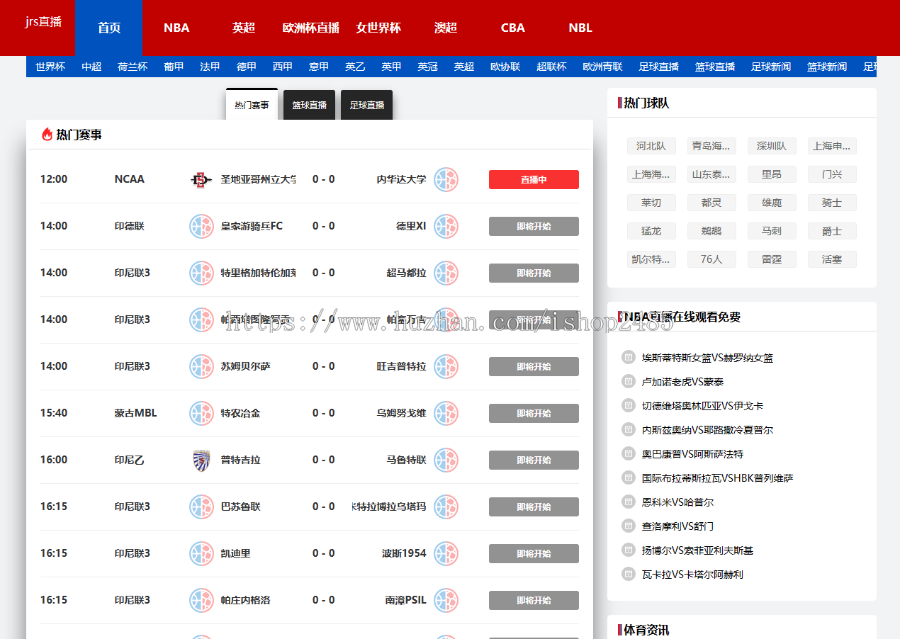
Task: Click the 苏姆贝尔萨 team badge
Action: 201,367
